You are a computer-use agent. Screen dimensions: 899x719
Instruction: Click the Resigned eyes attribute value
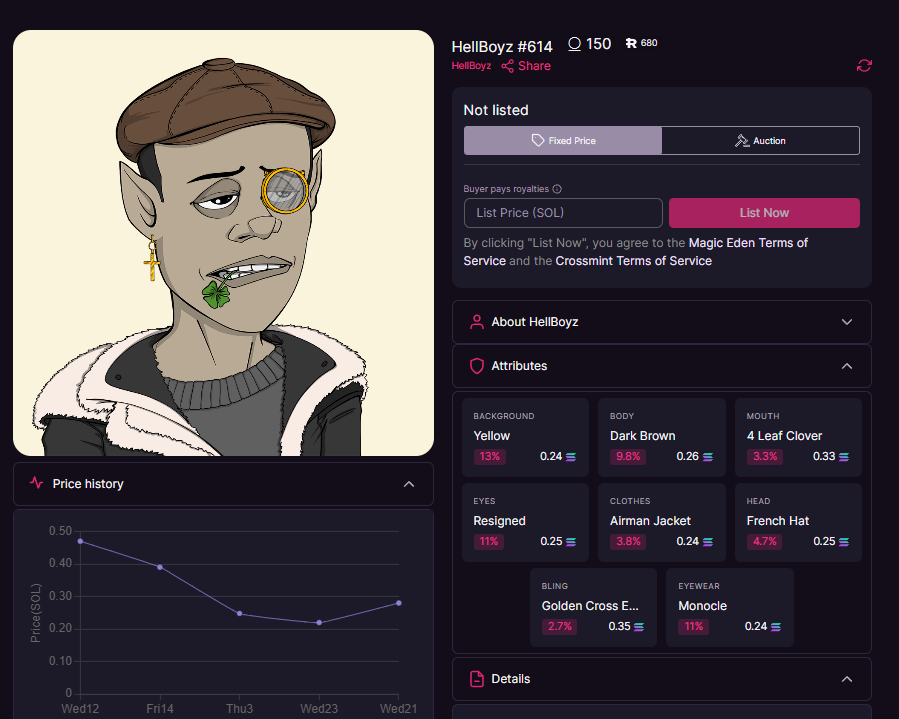tap(499, 521)
